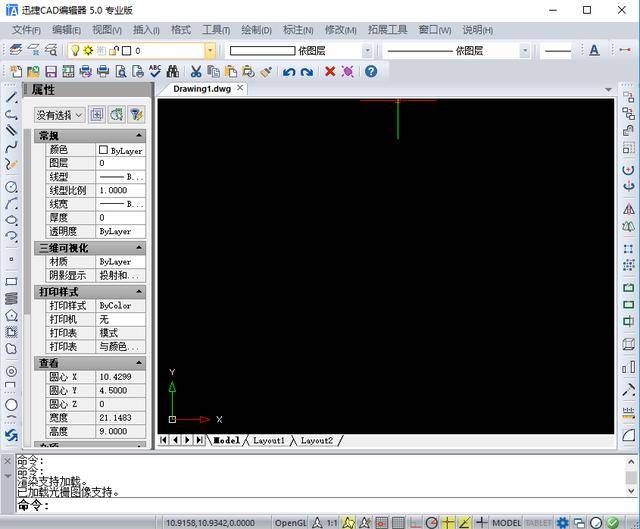Open the 绘制 menu

(256, 30)
